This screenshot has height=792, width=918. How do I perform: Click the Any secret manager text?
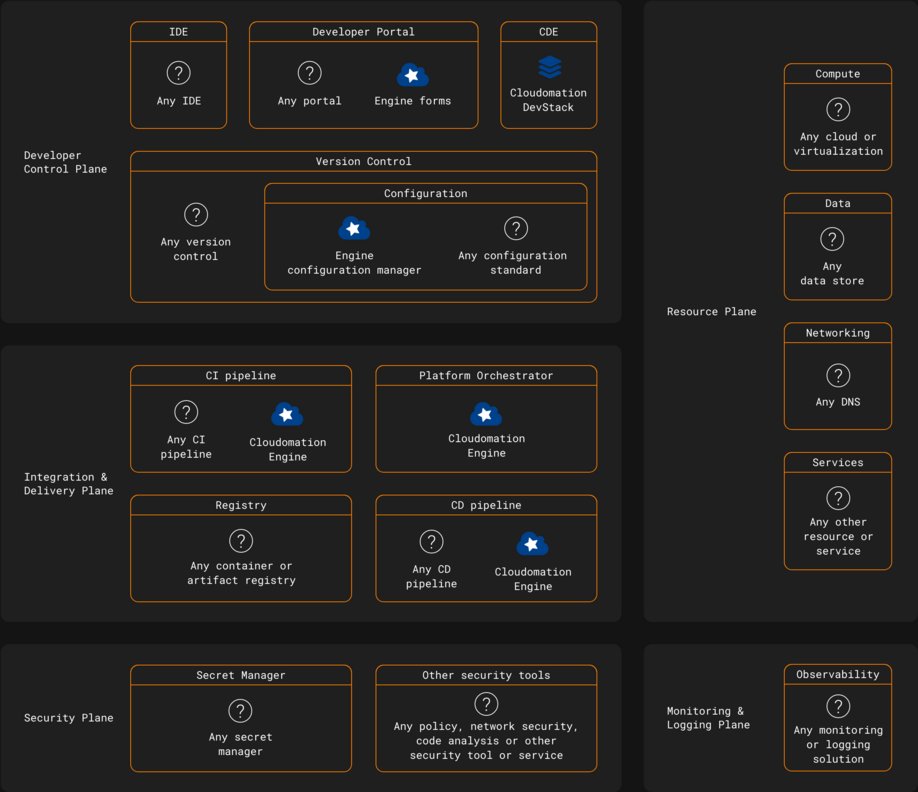pyautogui.click(x=241, y=744)
